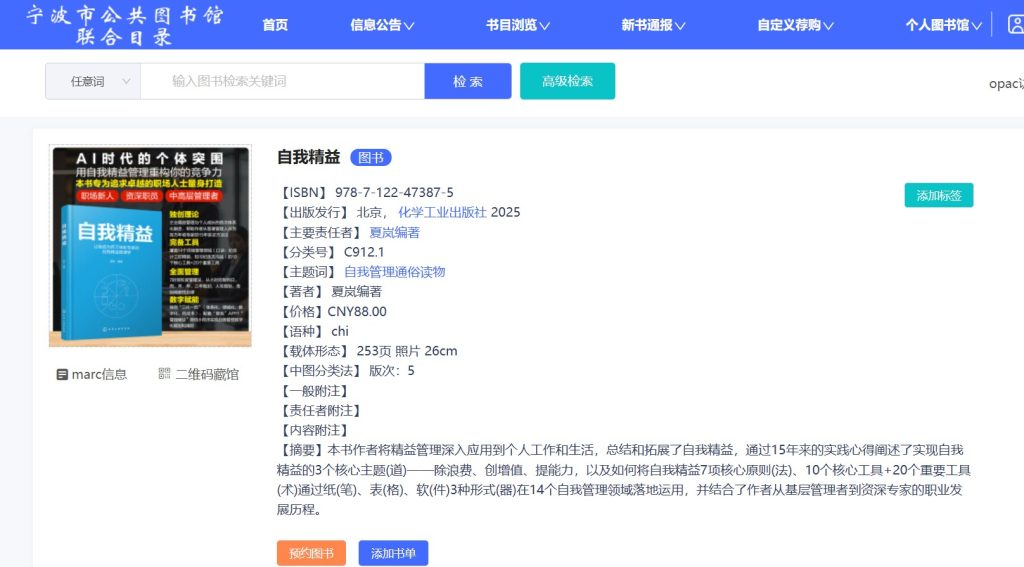This screenshot has width=1024, height=567.
Task: Follow the 自我管理通俗读物 subject link
Action: click(x=394, y=271)
